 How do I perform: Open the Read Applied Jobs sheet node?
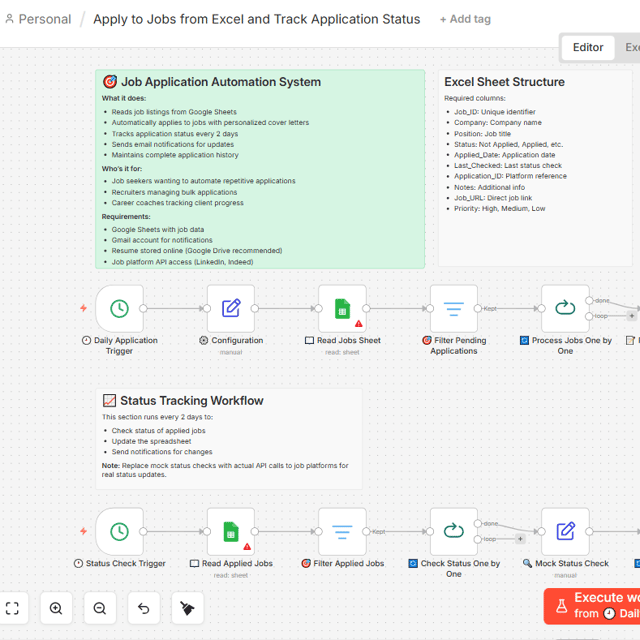click(x=231, y=531)
